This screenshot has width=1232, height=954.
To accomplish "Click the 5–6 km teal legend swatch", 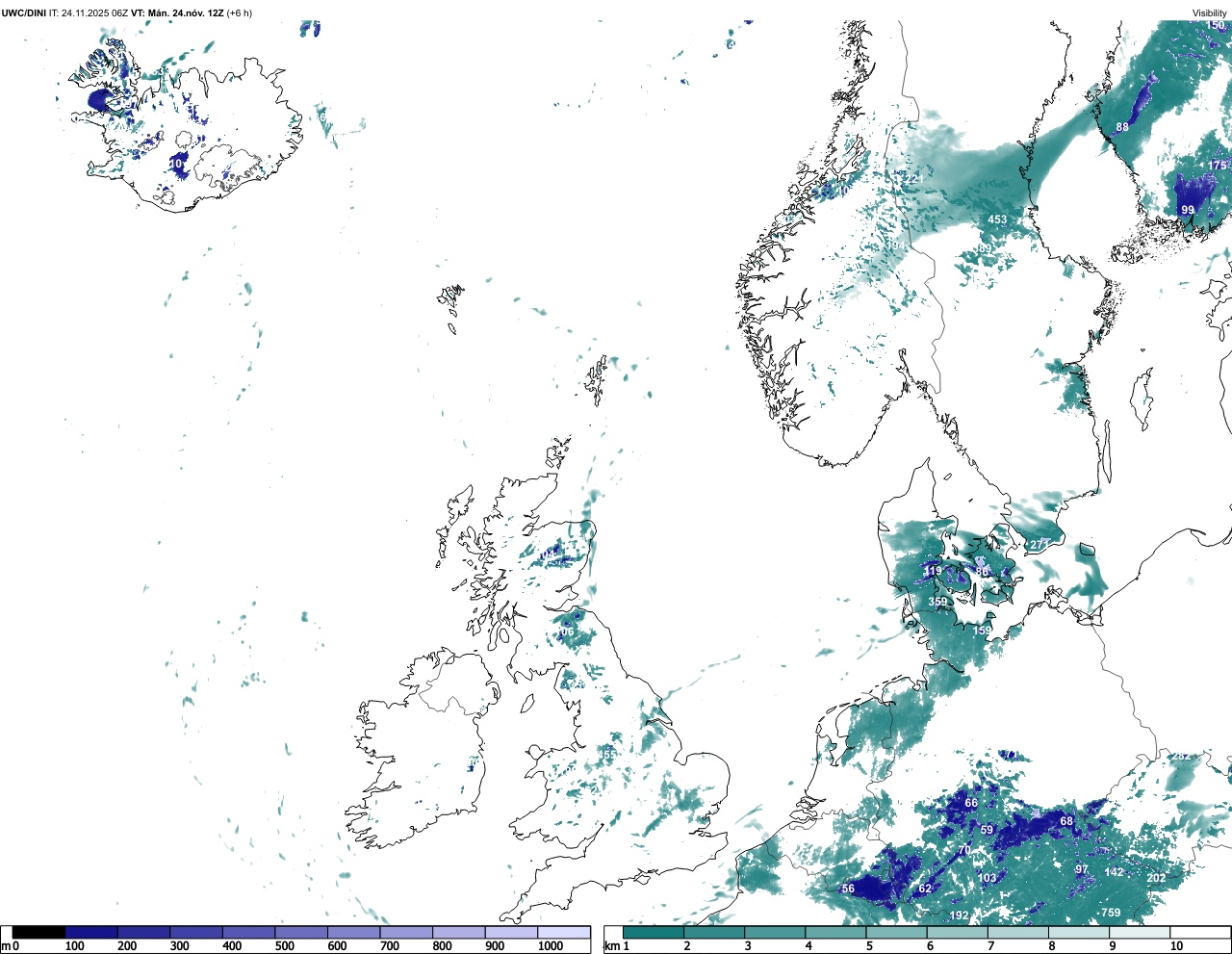I will click(897, 932).
